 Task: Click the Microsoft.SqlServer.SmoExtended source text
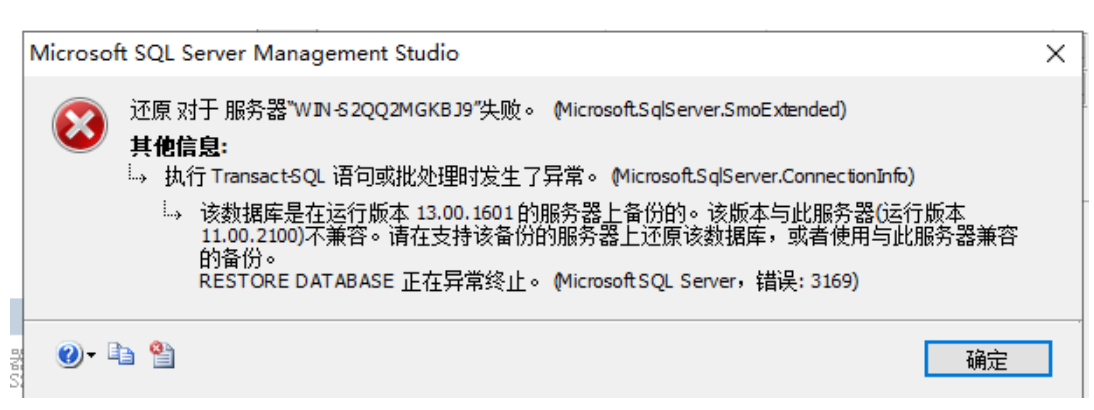pos(701,110)
